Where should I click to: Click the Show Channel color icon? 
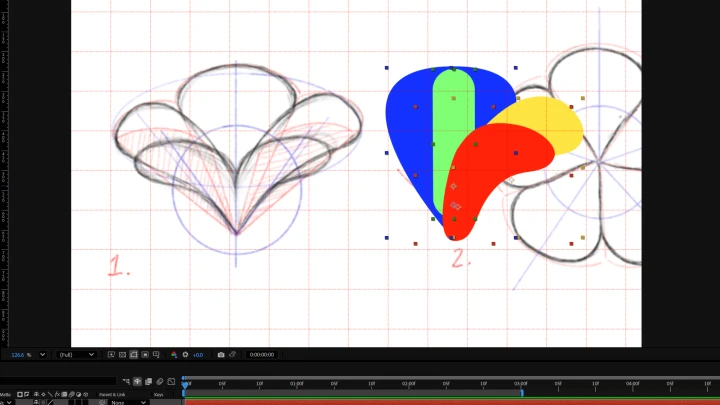(173, 354)
